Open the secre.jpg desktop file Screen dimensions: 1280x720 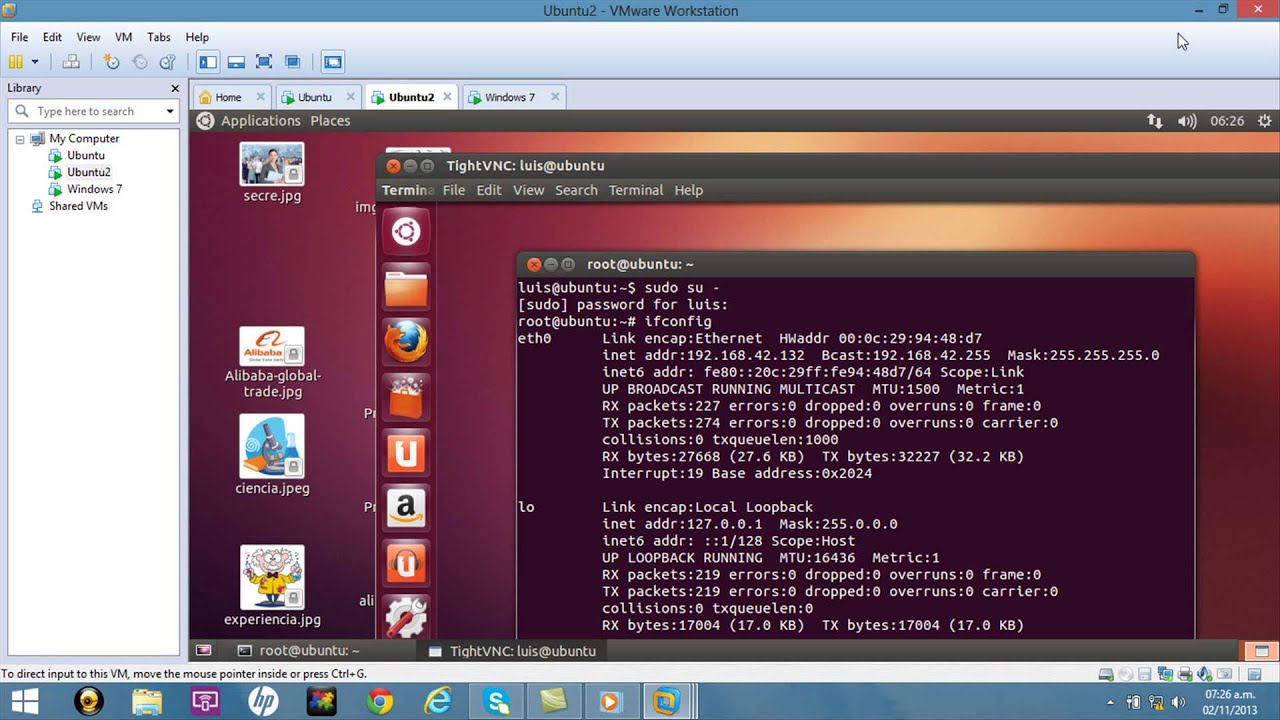pos(272,173)
